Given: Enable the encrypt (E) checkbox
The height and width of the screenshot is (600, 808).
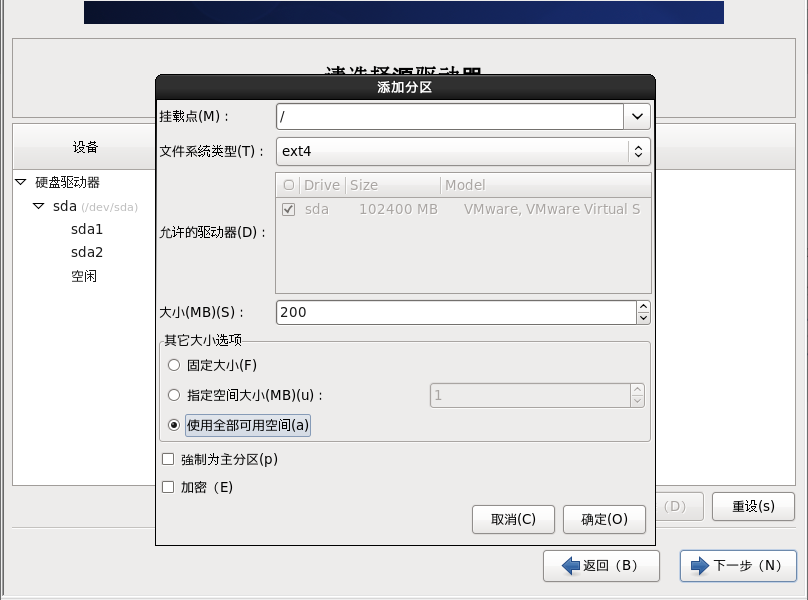Looking at the screenshot, I should pos(168,487).
